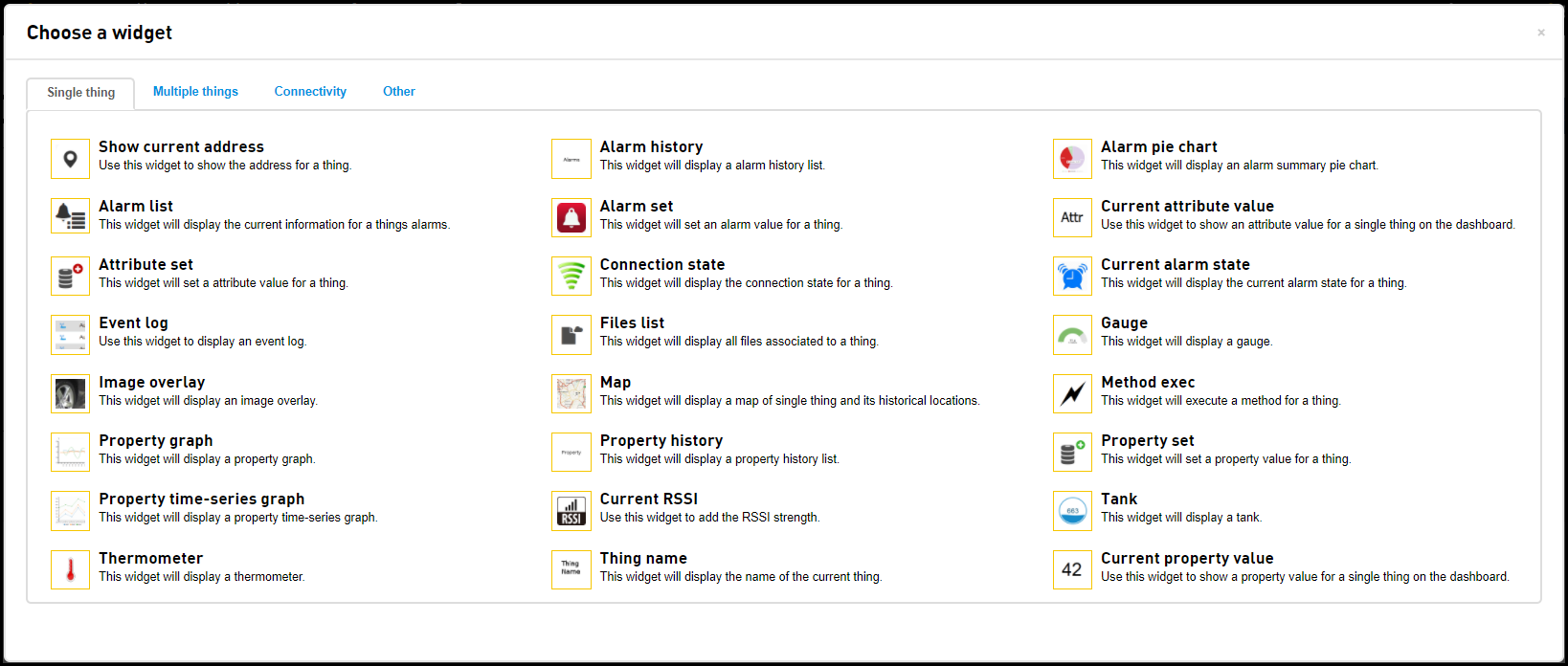Screen dimensions: 1568x666
Task: Select the Files list folder icon
Action: (571, 335)
